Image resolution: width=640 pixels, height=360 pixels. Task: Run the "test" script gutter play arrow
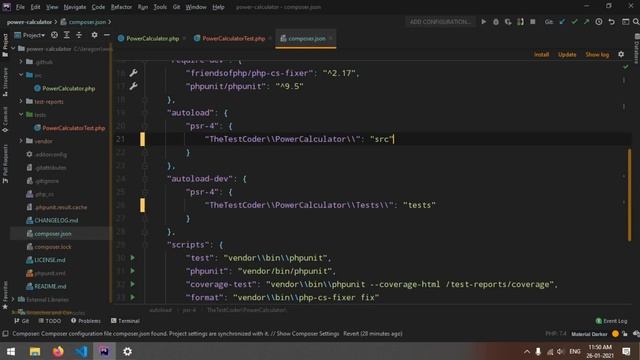point(133,258)
